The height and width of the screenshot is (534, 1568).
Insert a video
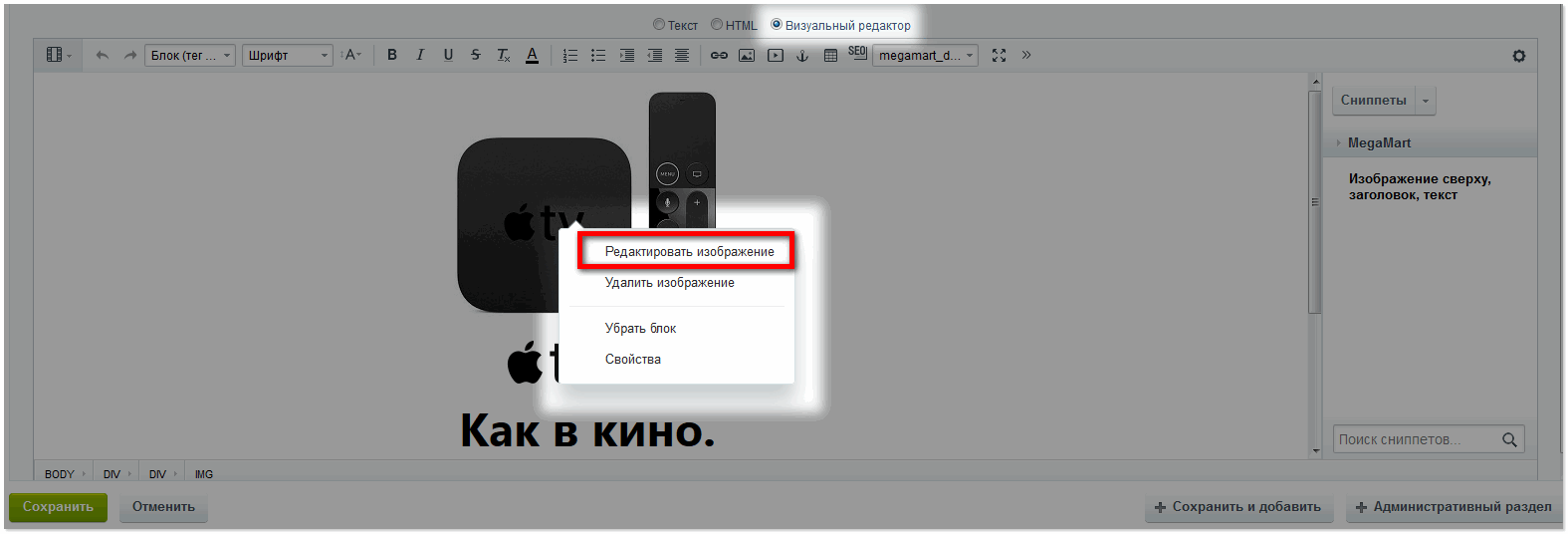[775, 55]
